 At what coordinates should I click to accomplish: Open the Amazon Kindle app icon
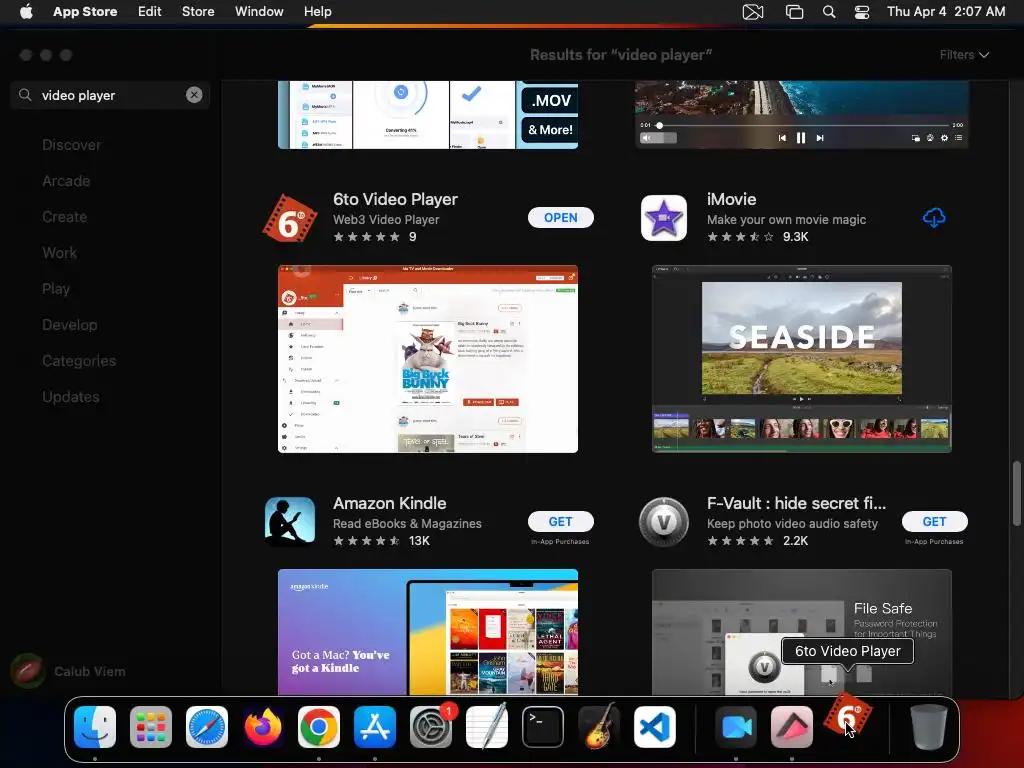click(x=290, y=522)
